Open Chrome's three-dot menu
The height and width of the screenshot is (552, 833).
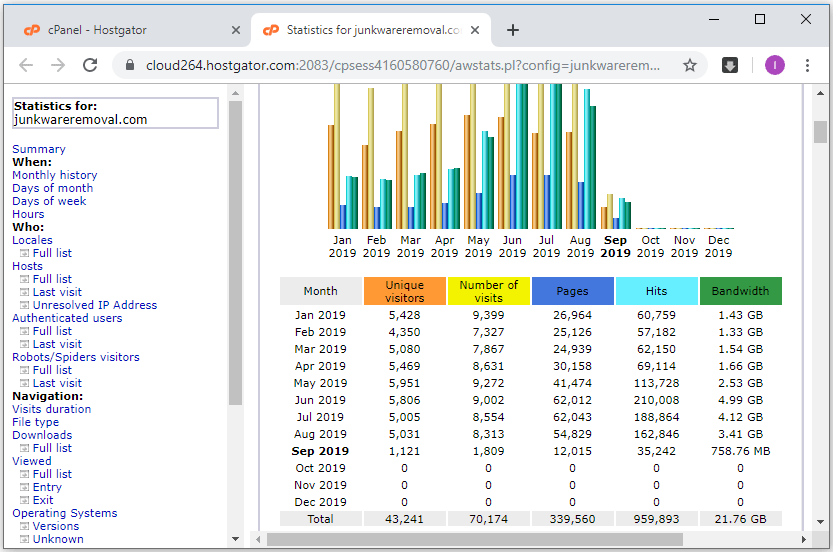coord(809,65)
